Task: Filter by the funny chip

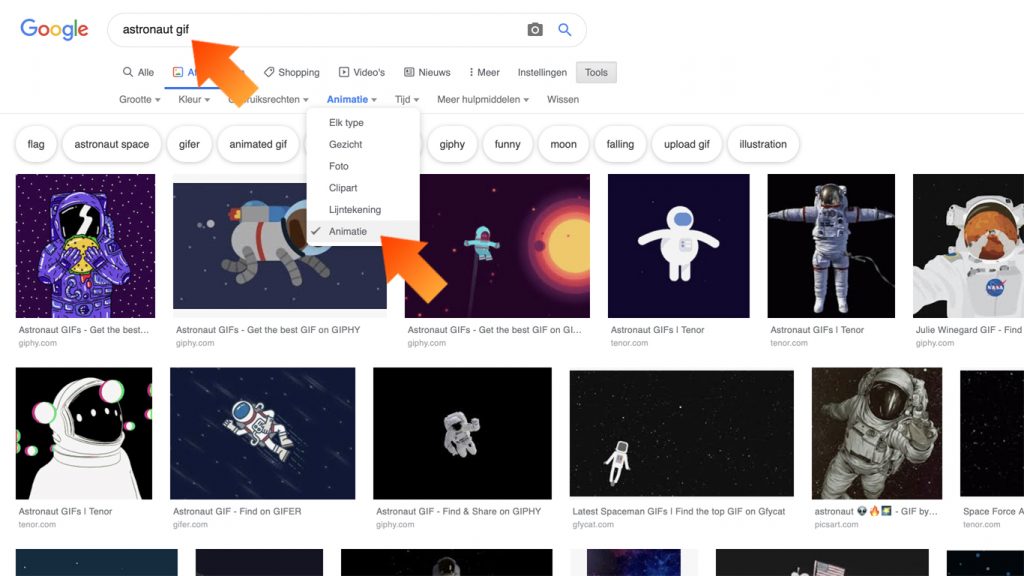Action: click(x=507, y=144)
